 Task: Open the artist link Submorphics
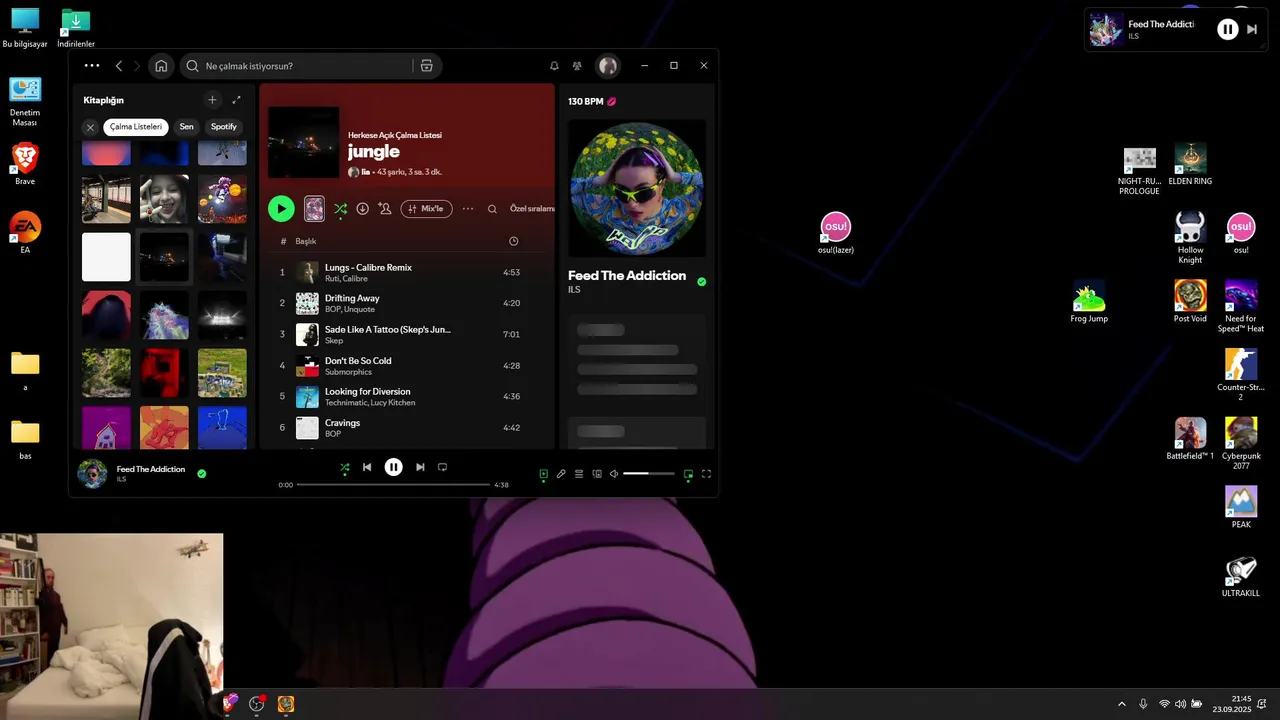click(348, 372)
